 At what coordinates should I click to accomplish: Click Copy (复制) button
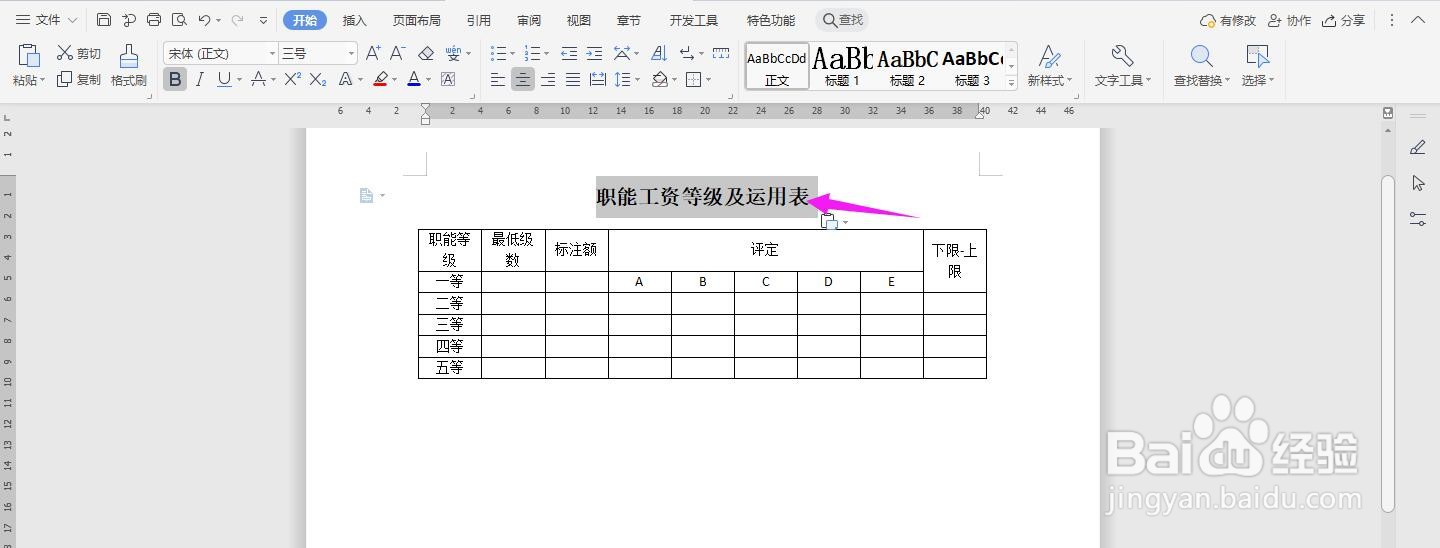(78, 79)
